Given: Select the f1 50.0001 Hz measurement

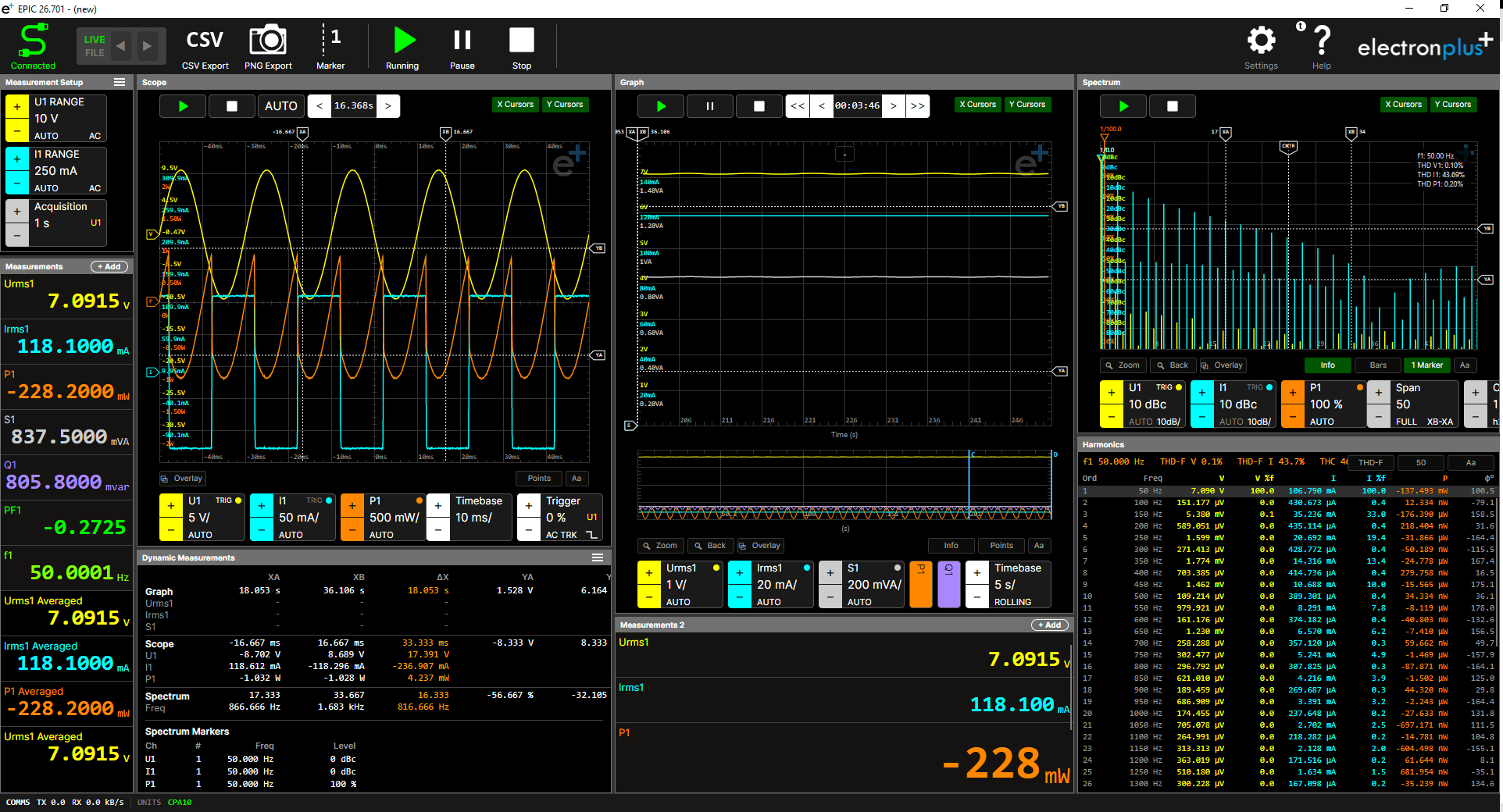Looking at the screenshot, I should coord(66,567).
